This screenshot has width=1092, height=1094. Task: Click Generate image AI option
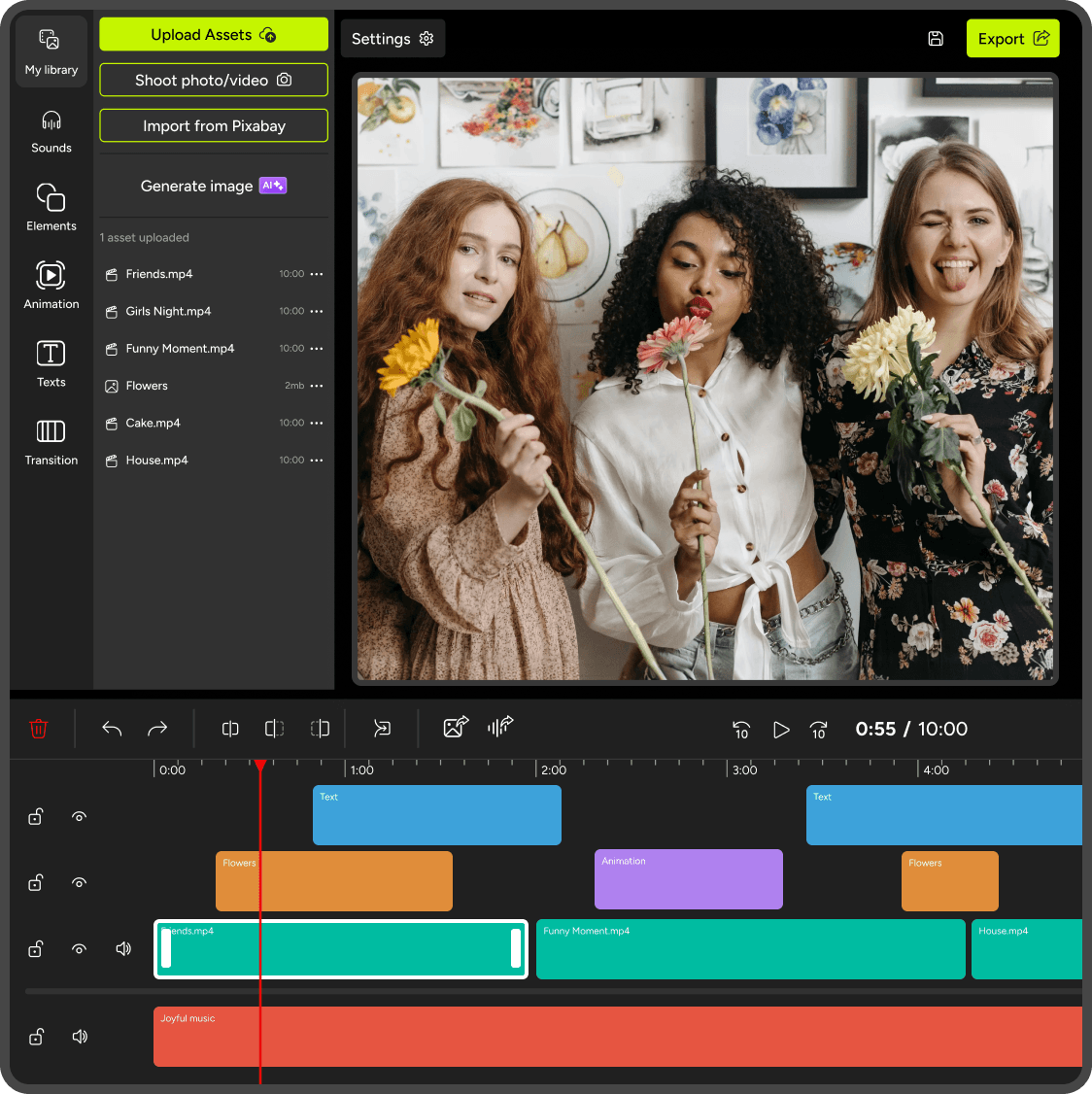pos(214,186)
